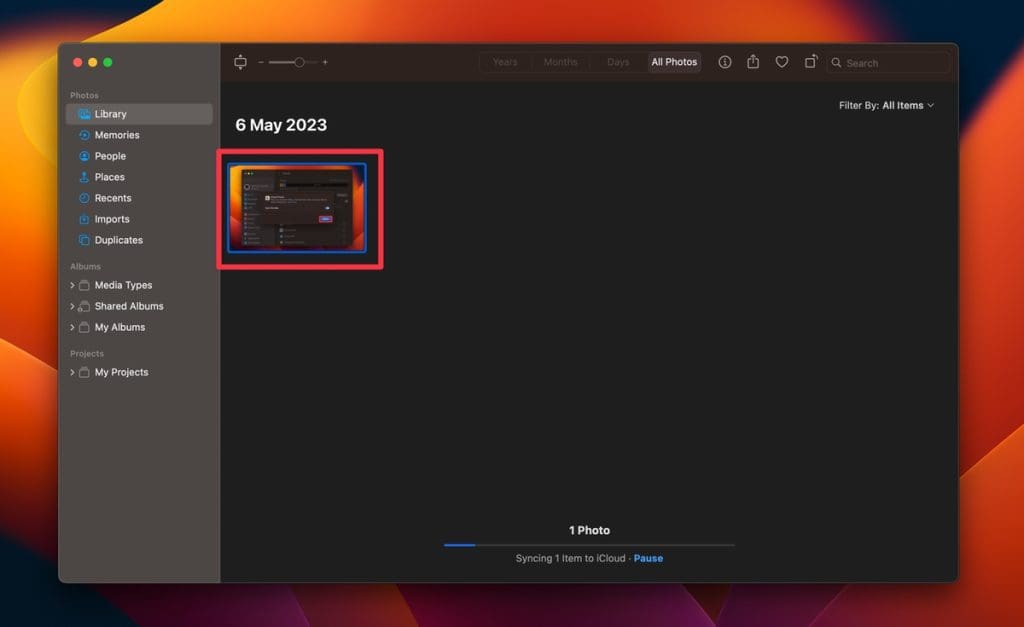Switch to the Days view tab

(x=618, y=62)
